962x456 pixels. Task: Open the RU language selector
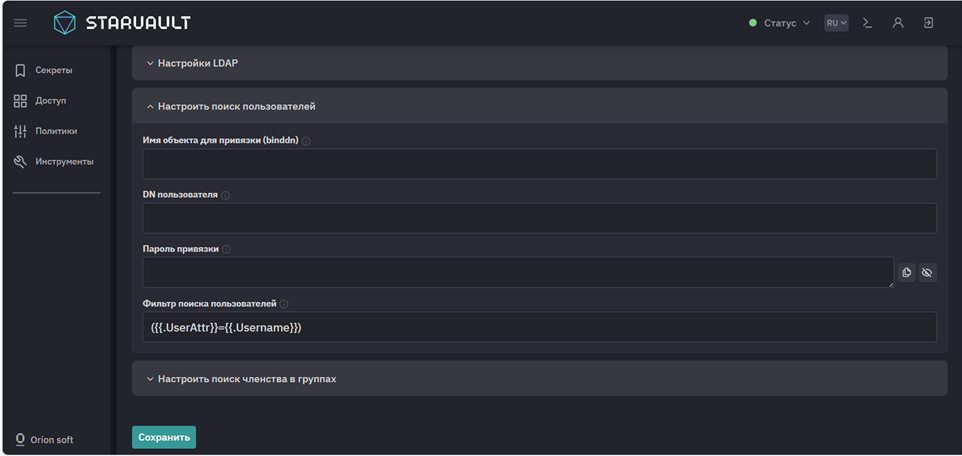click(836, 23)
